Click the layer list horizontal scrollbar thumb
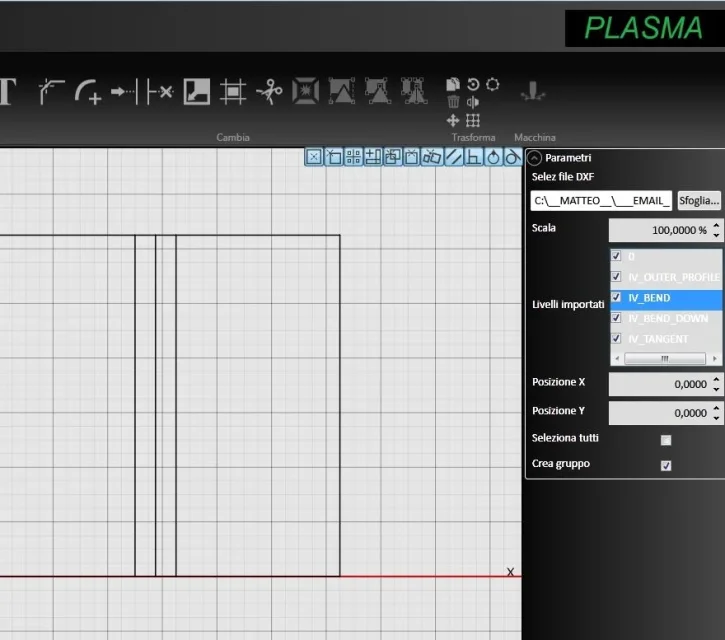The image size is (725, 640). [665, 359]
